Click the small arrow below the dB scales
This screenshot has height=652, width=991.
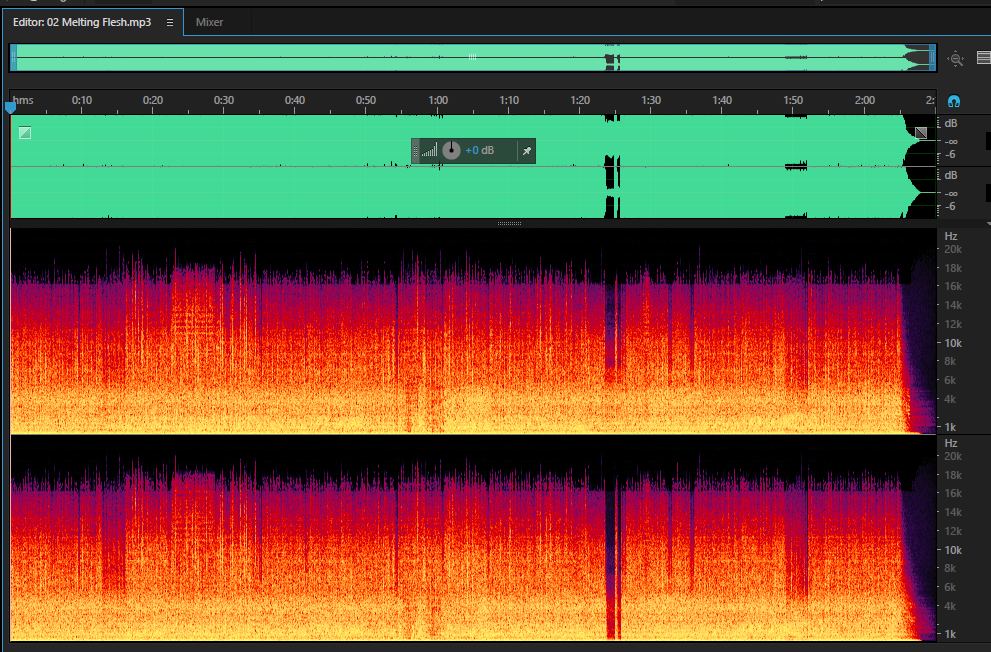point(988,224)
